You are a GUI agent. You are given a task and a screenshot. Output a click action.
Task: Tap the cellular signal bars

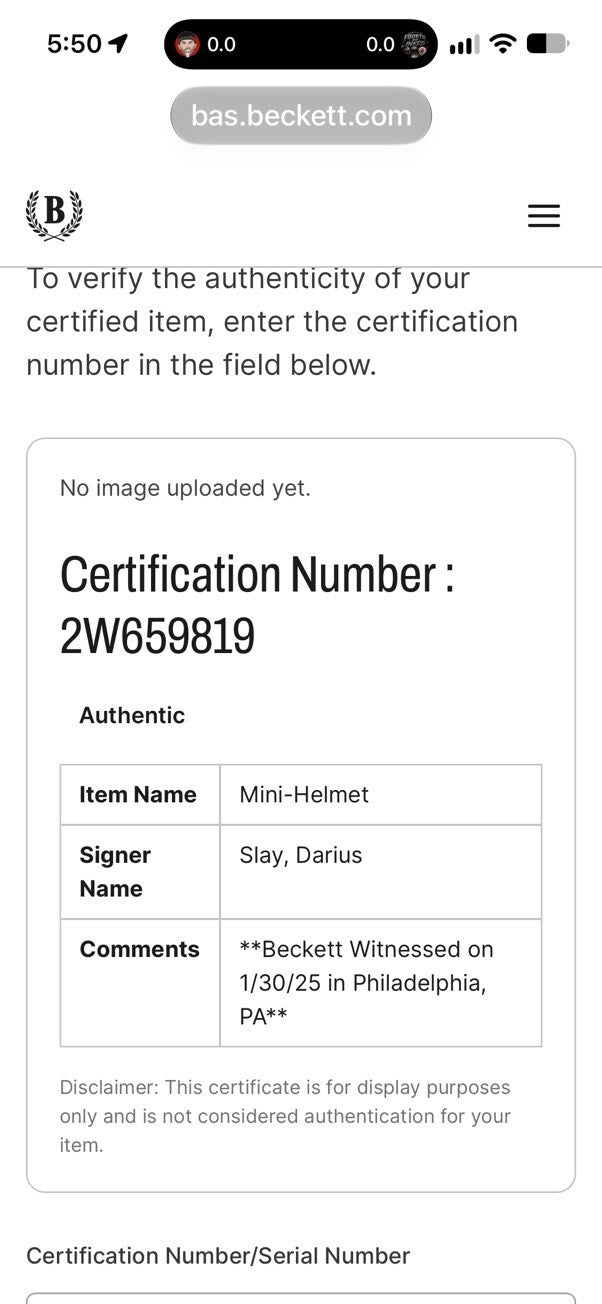[x=464, y=44]
